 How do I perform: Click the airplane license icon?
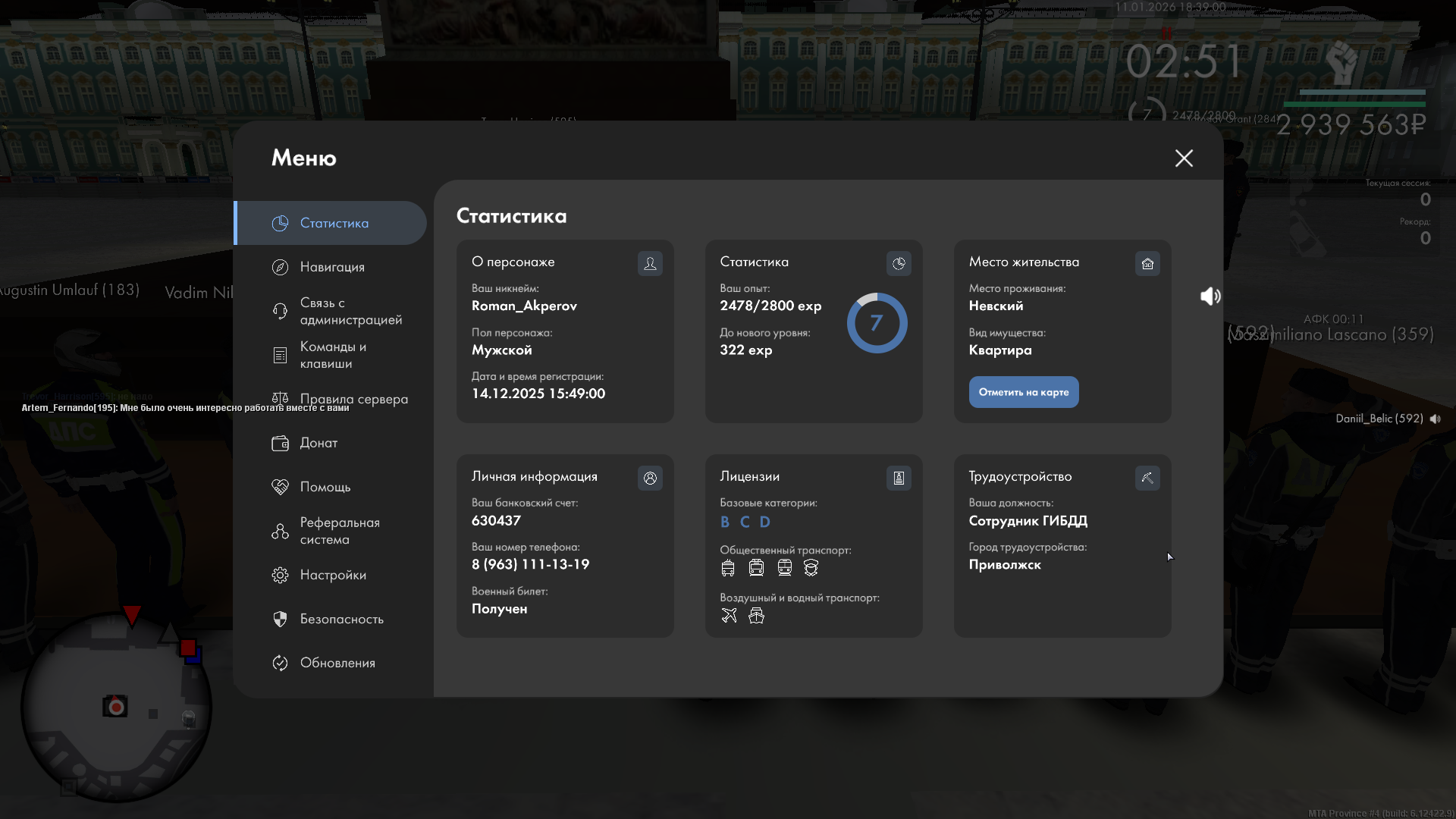729,615
